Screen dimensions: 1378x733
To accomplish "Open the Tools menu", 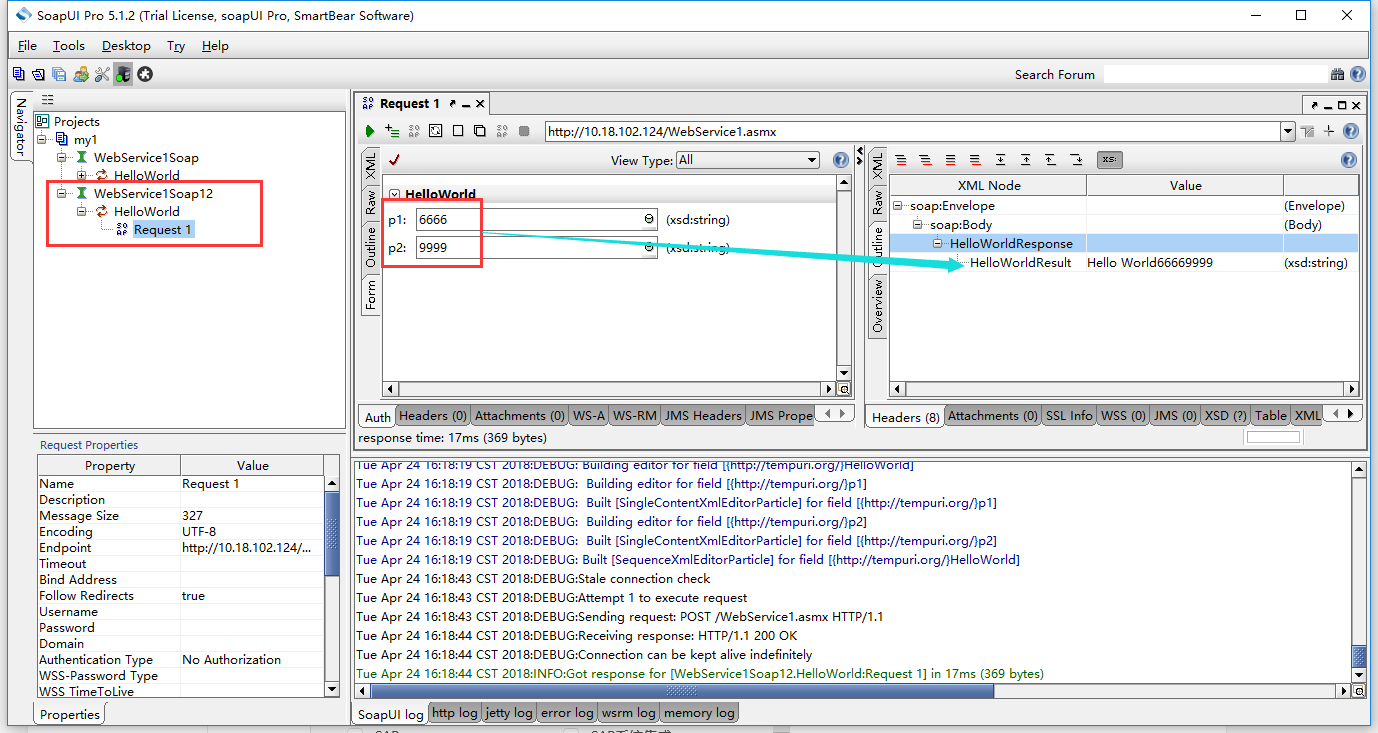I will (69, 46).
